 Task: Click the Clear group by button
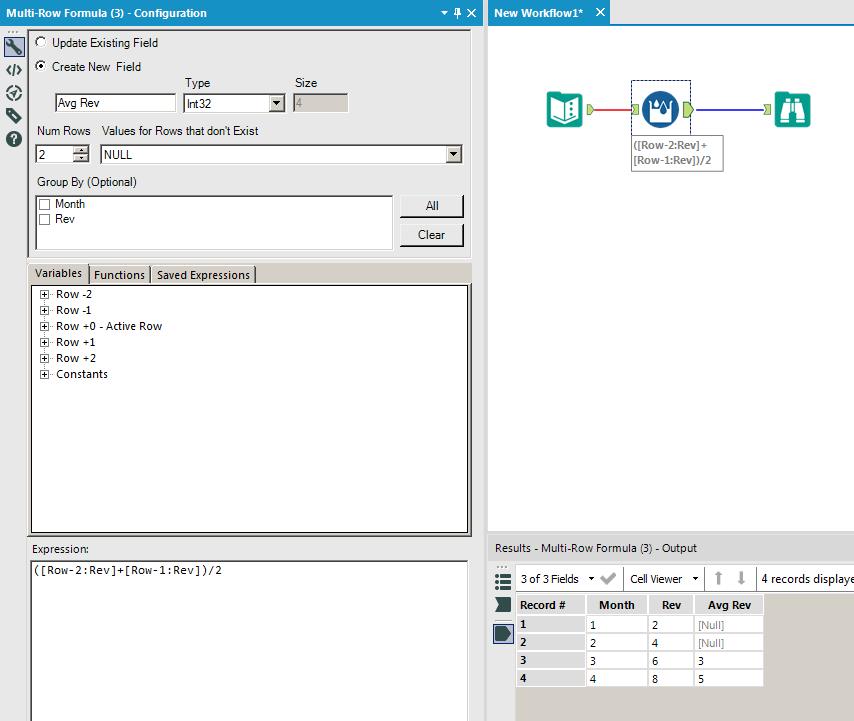[432, 235]
